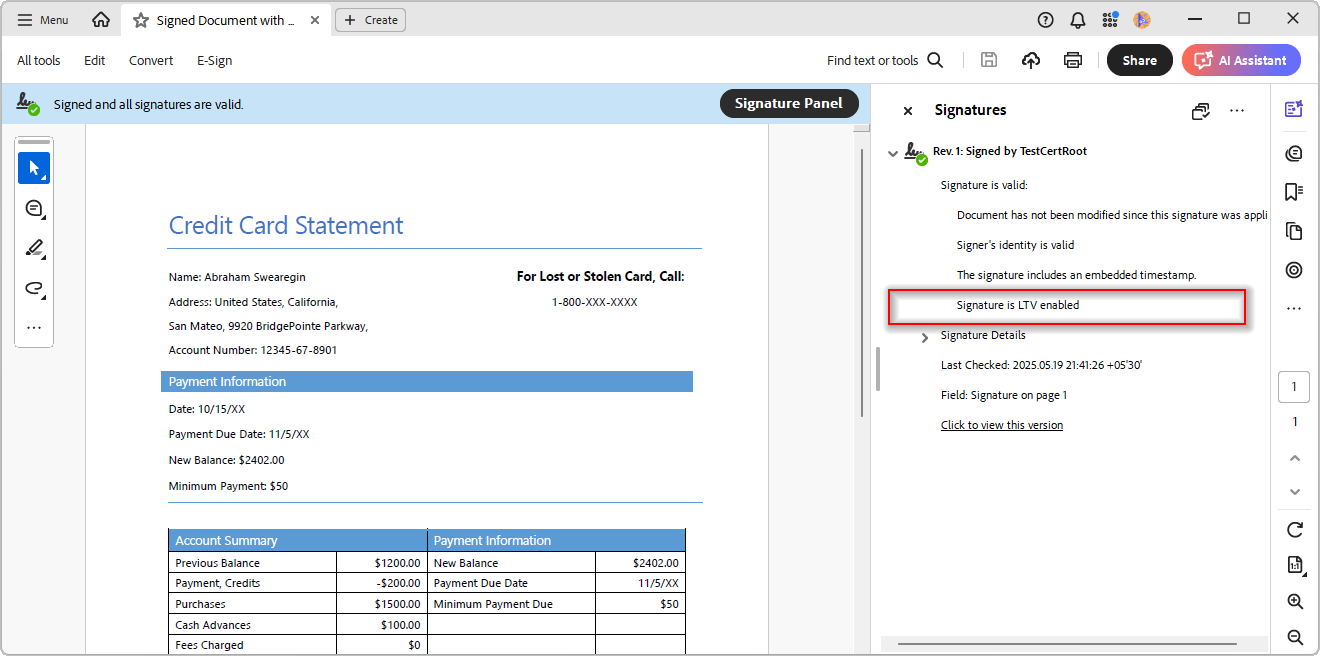
Task: Open the E-Sign menu
Action: [x=214, y=60]
